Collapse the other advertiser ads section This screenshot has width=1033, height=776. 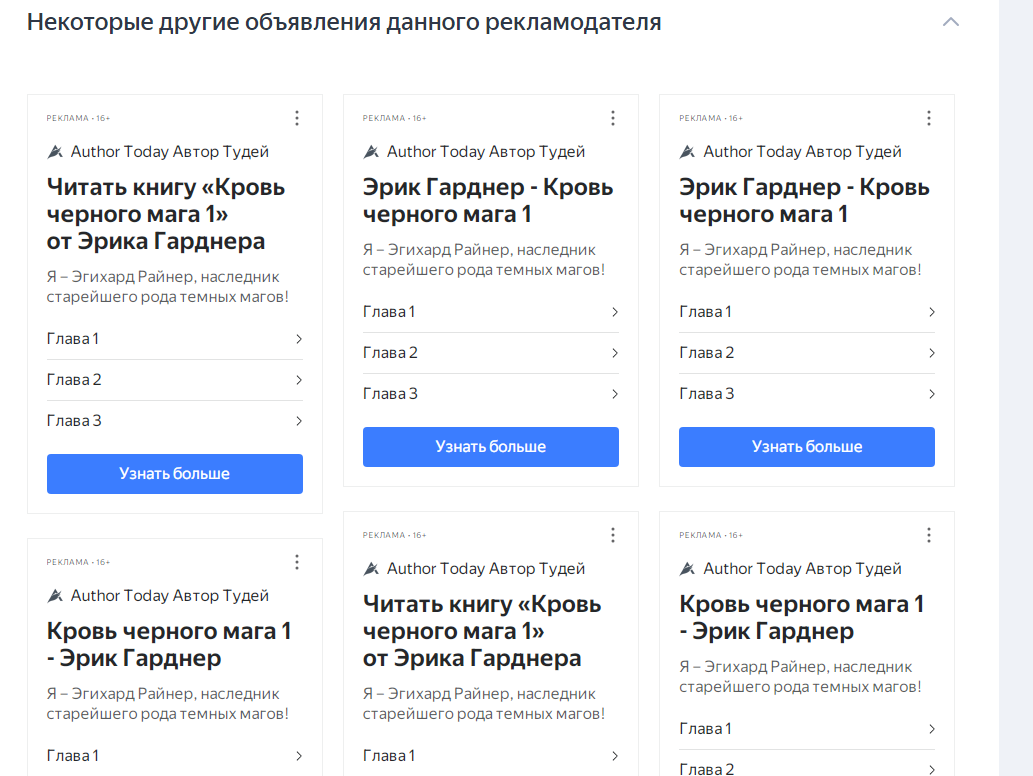coord(950,22)
